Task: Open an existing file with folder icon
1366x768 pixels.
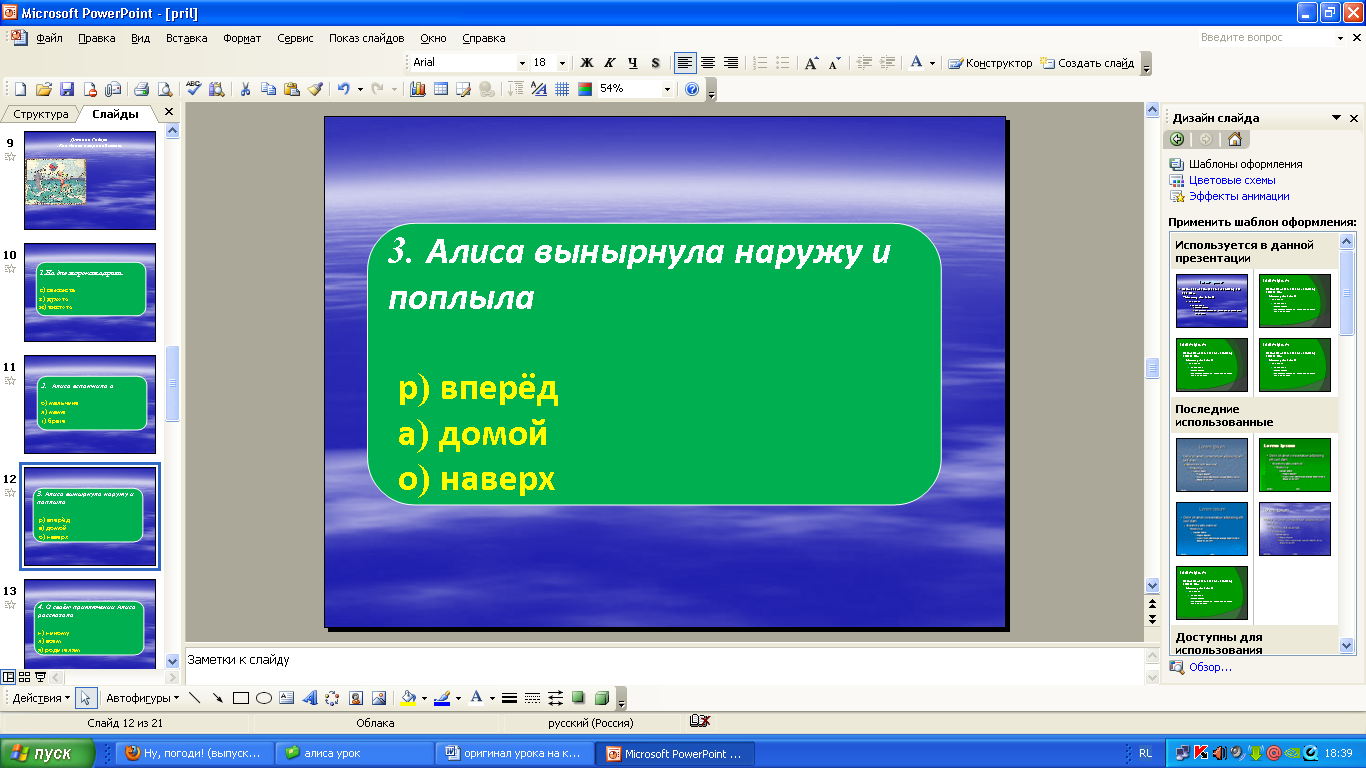Action: pos(42,89)
